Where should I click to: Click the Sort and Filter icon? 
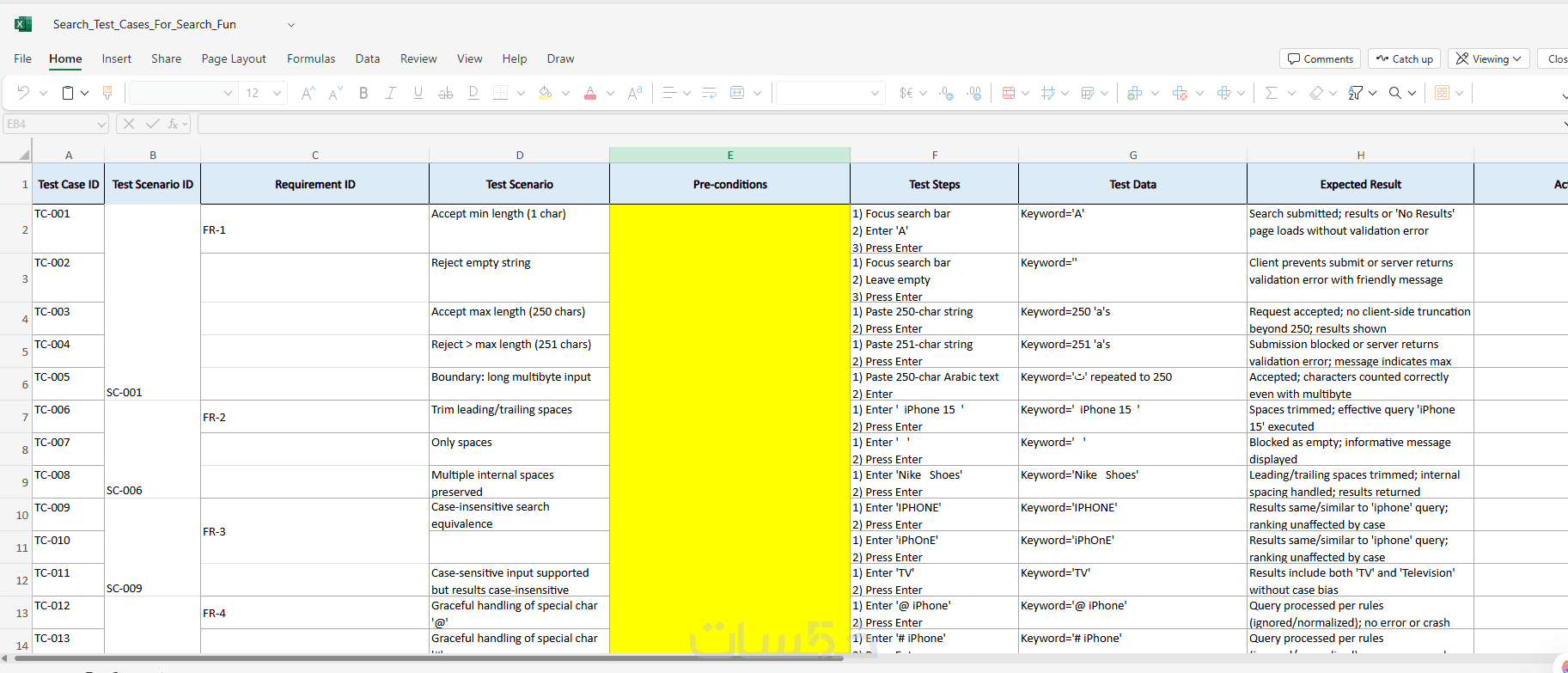1355,93
